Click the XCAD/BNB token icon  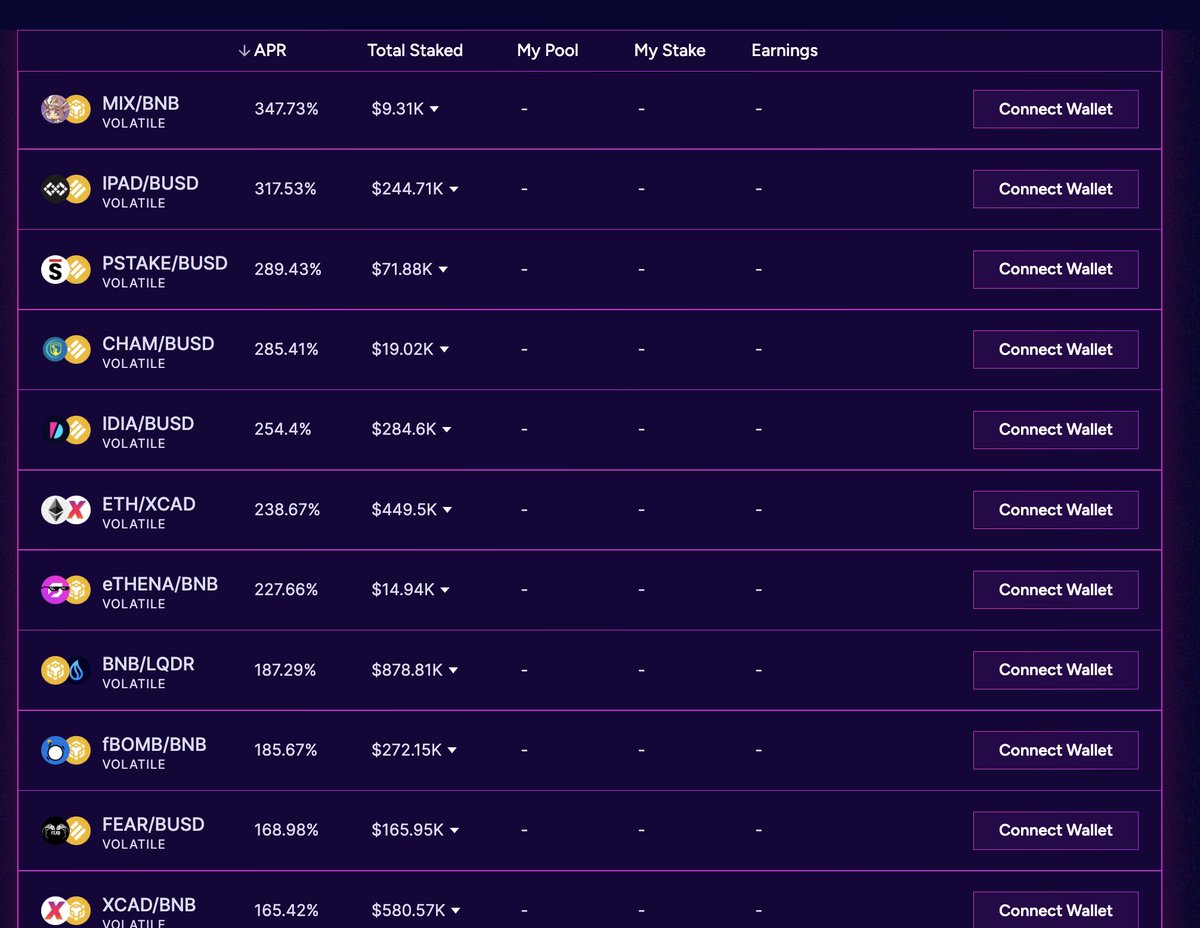(65, 910)
